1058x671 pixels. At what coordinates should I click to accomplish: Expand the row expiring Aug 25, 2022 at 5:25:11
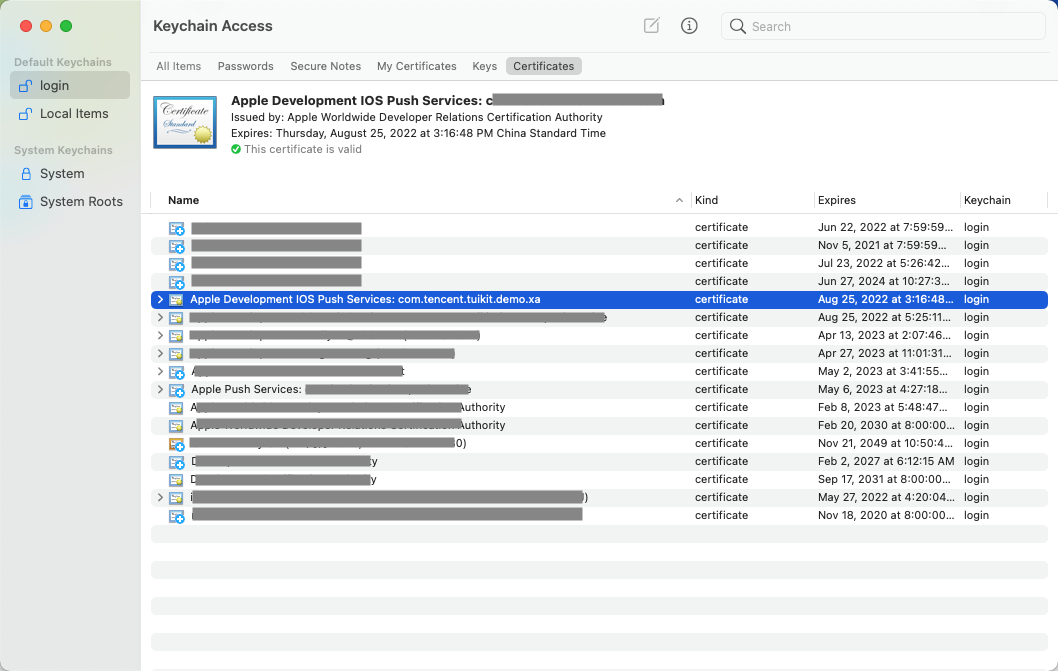pos(160,317)
